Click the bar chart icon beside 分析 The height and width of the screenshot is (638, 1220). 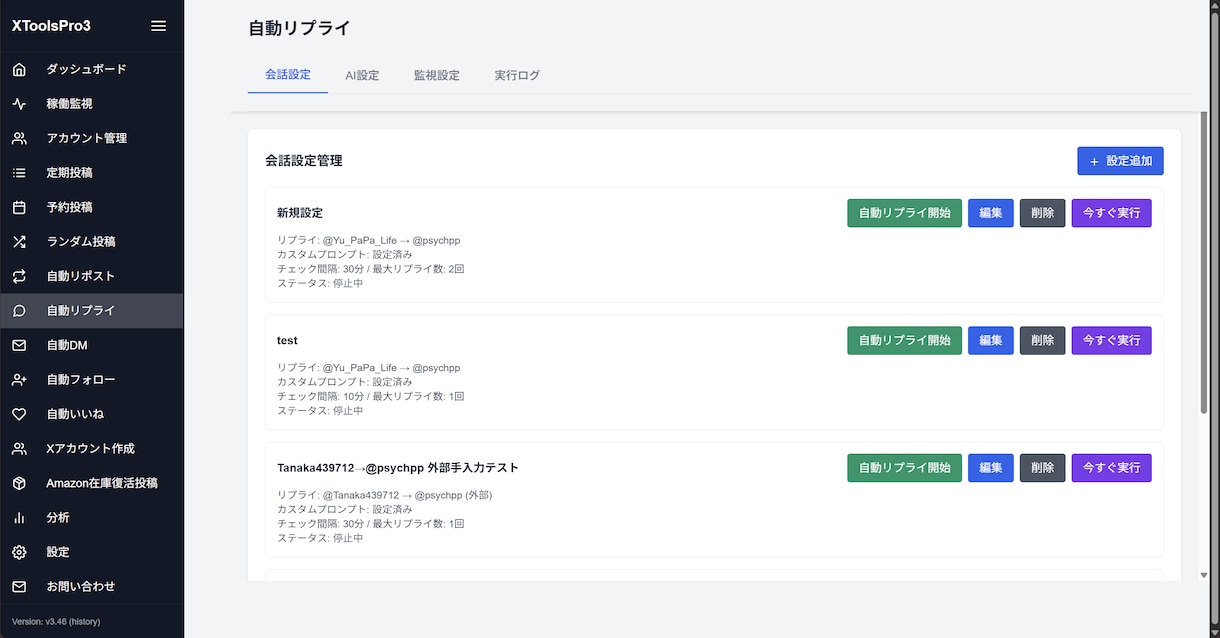(x=19, y=518)
